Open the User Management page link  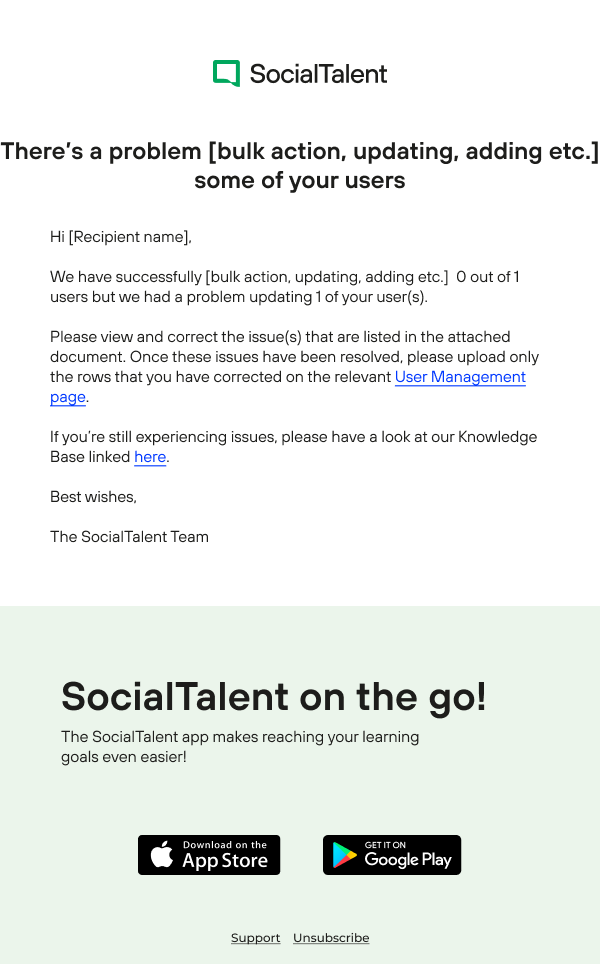tap(460, 377)
